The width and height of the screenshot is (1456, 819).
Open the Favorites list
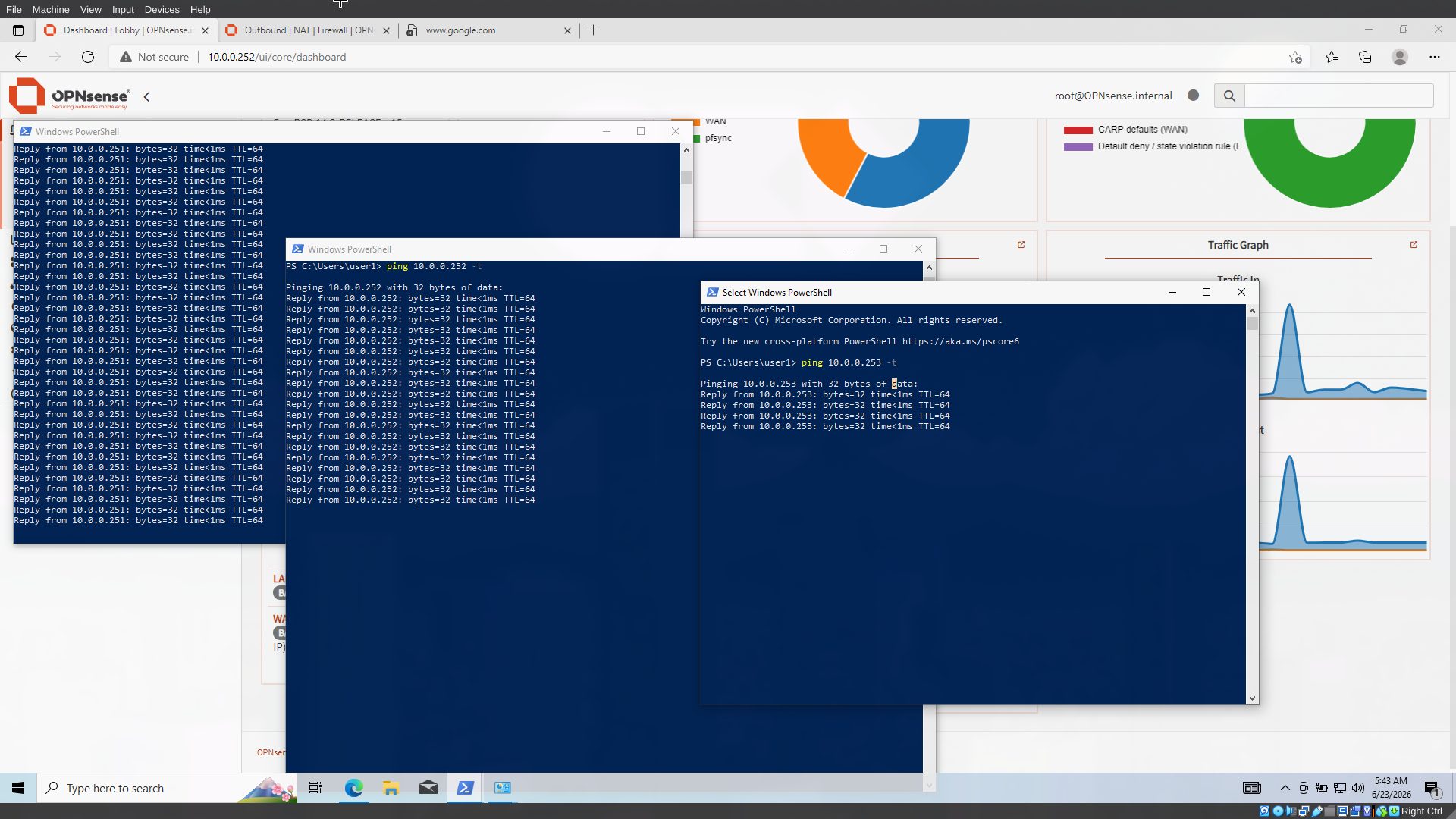point(1332,57)
